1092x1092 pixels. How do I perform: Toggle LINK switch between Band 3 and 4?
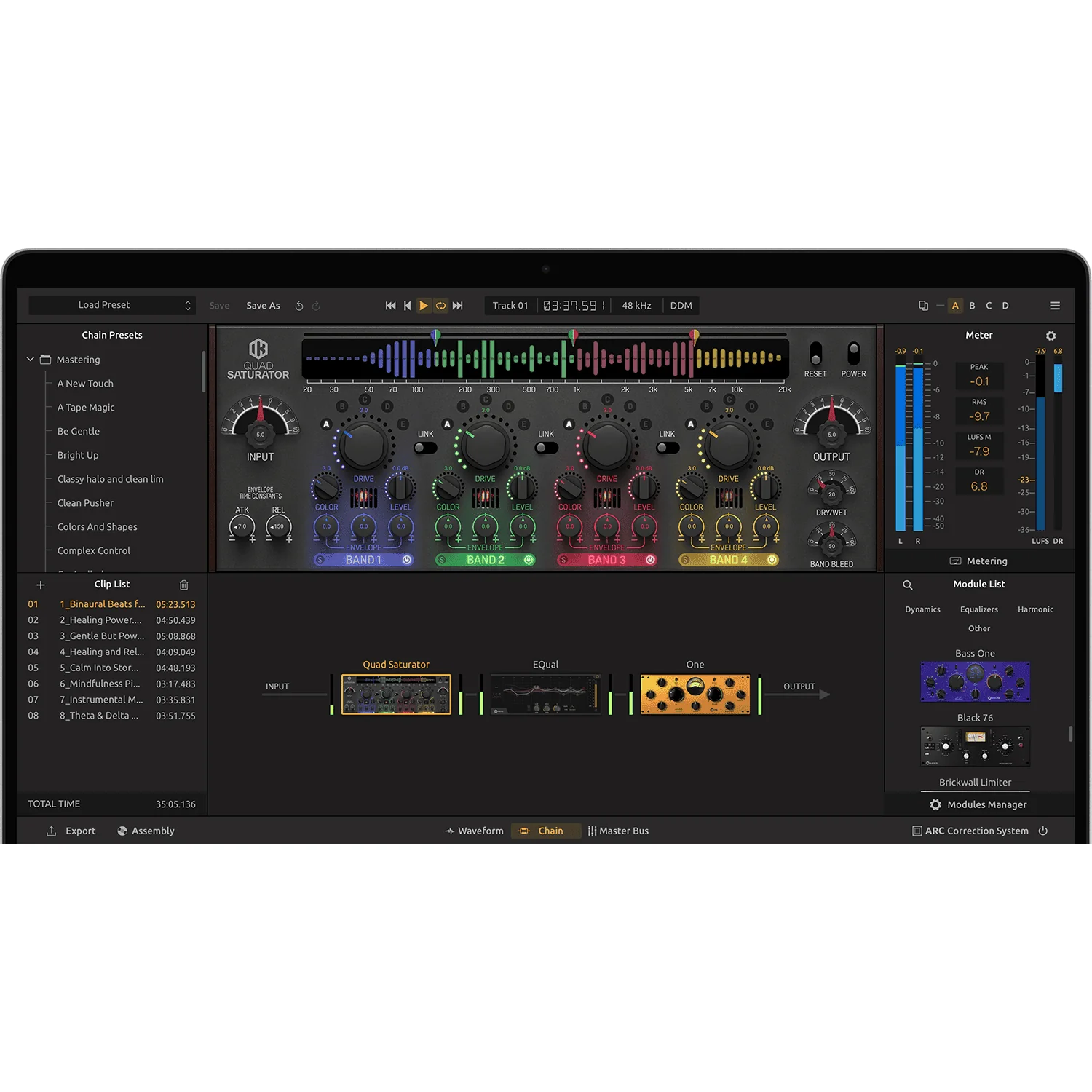[x=668, y=448]
